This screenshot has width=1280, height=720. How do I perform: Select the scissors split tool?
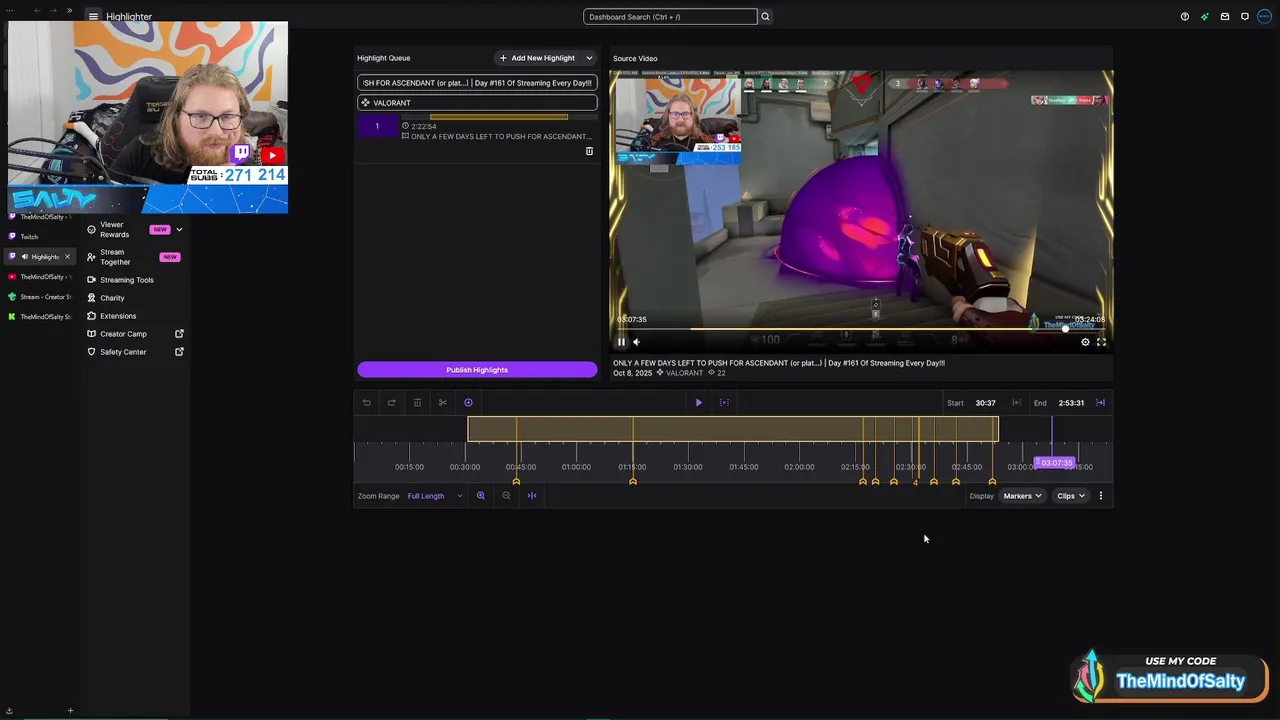point(442,403)
